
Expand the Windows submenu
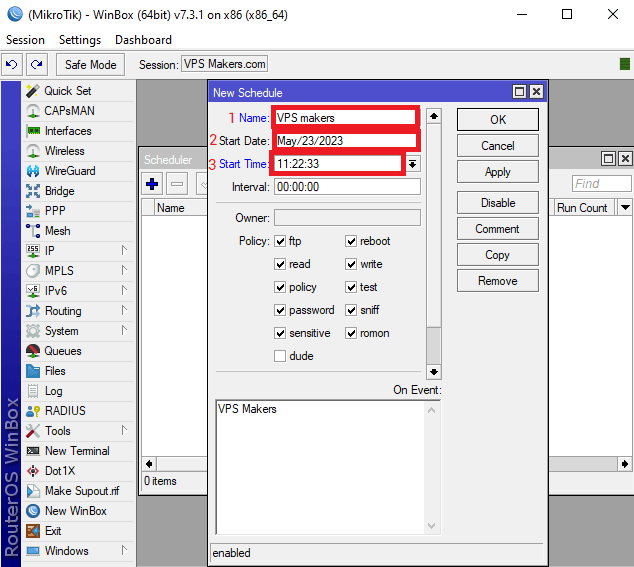point(125,551)
